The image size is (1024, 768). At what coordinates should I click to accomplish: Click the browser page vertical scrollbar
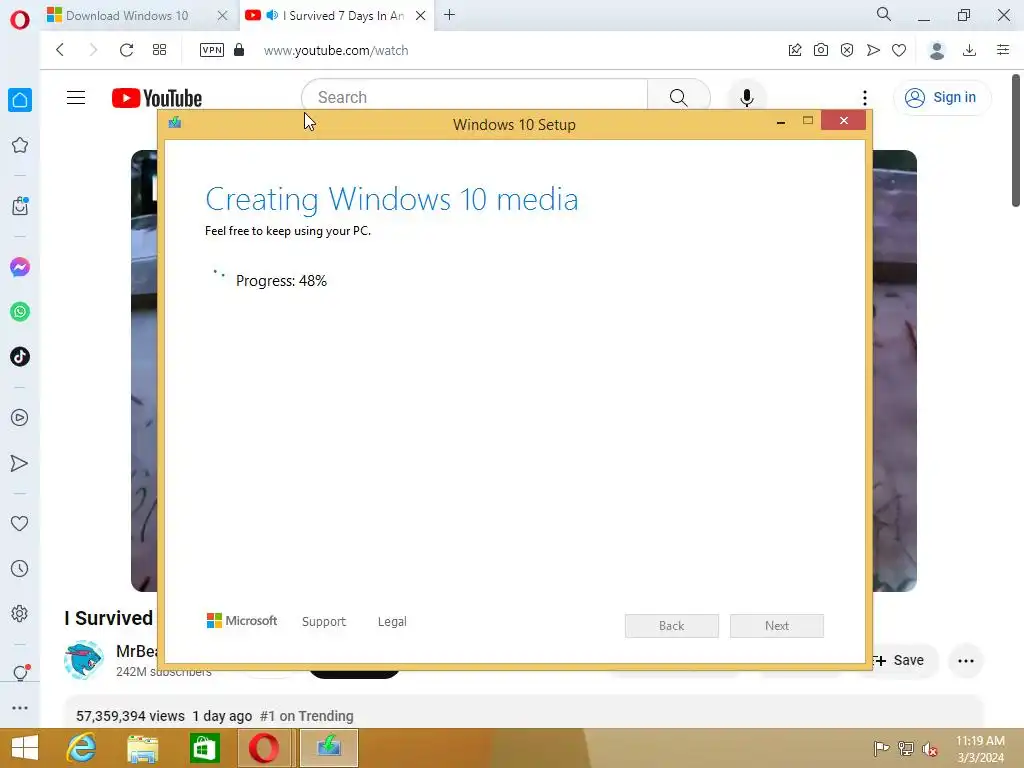coord(1016,141)
